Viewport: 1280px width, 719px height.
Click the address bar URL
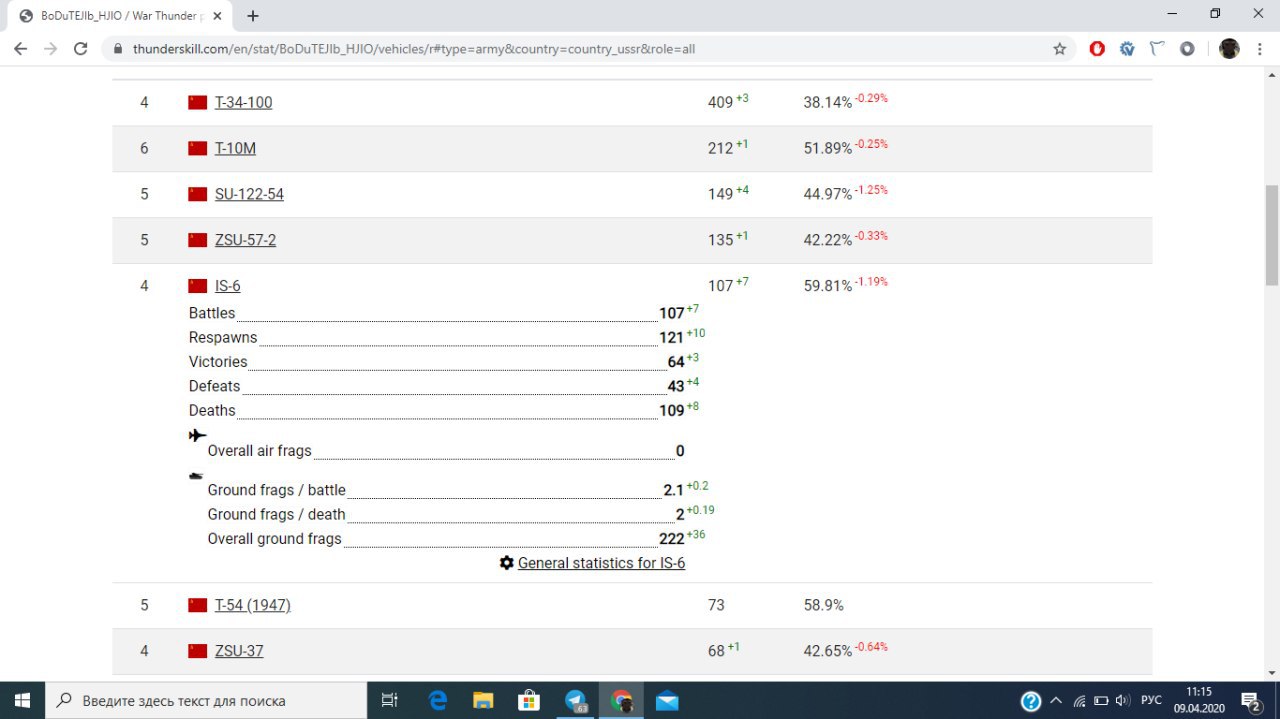coord(414,48)
